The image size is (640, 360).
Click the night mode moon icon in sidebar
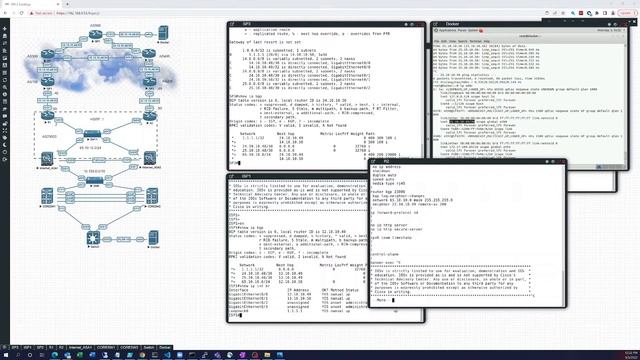(x=4, y=145)
